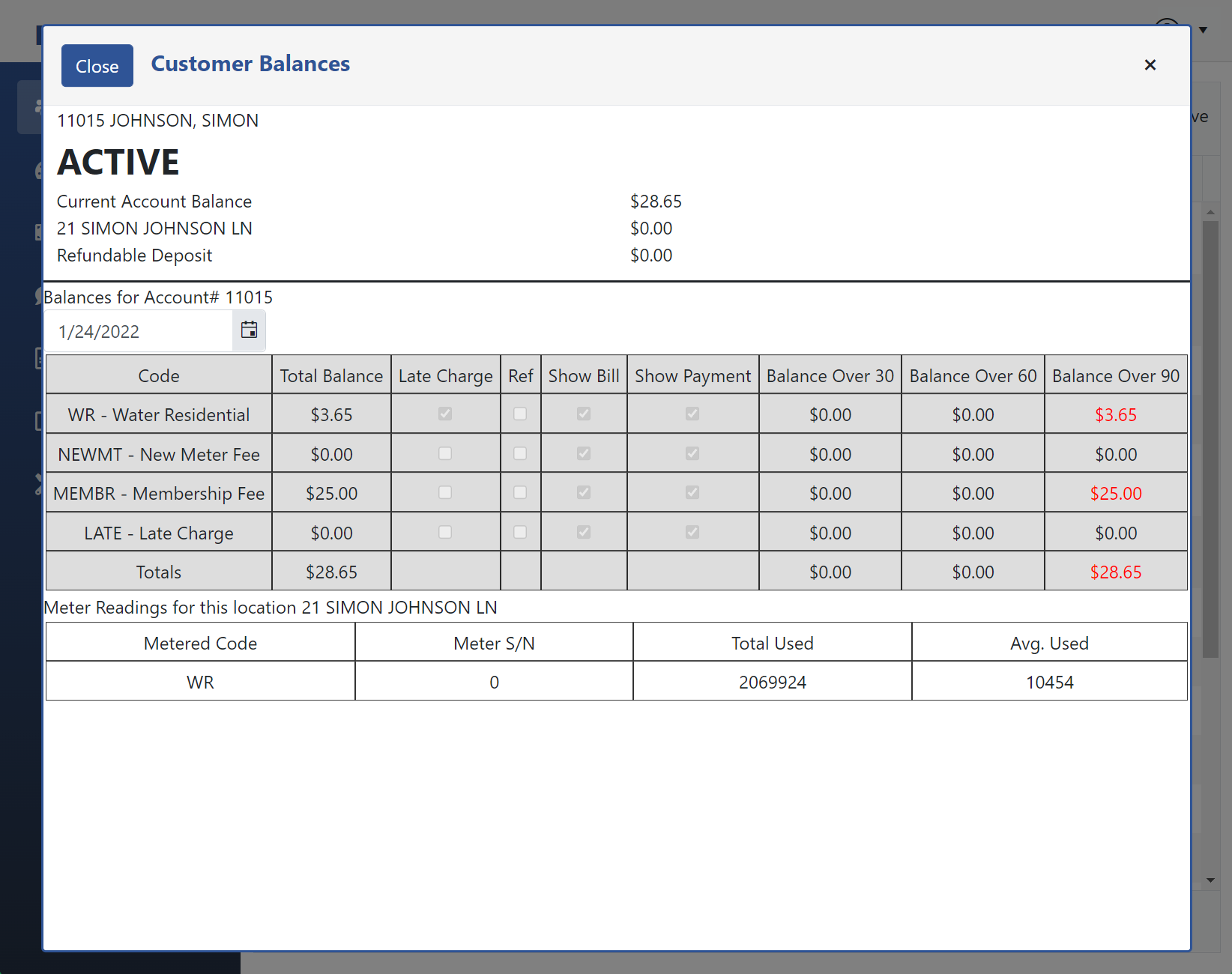This screenshot has width=1232, height=974.
Task: Uncheck Show Bill for the LATE row
Action: coord(584,532)
